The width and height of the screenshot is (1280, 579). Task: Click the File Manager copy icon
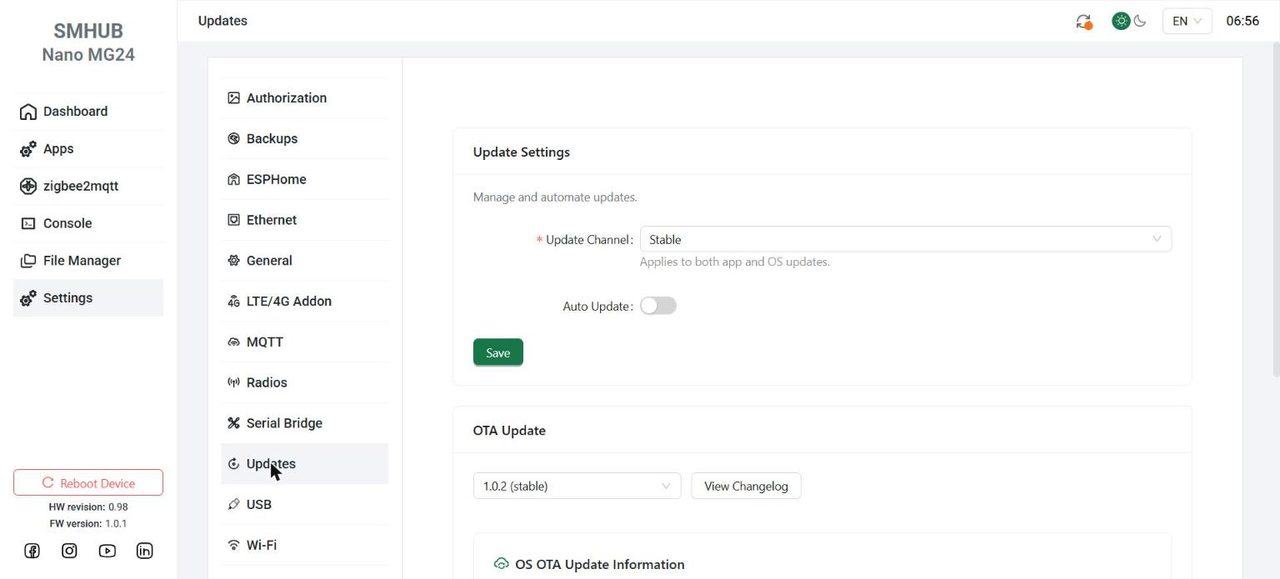click(28, 261)
